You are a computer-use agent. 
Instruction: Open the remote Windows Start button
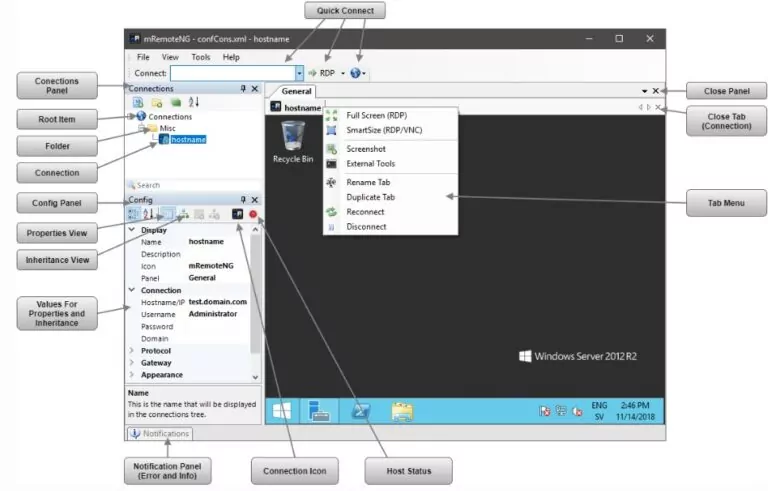point(282,411)
